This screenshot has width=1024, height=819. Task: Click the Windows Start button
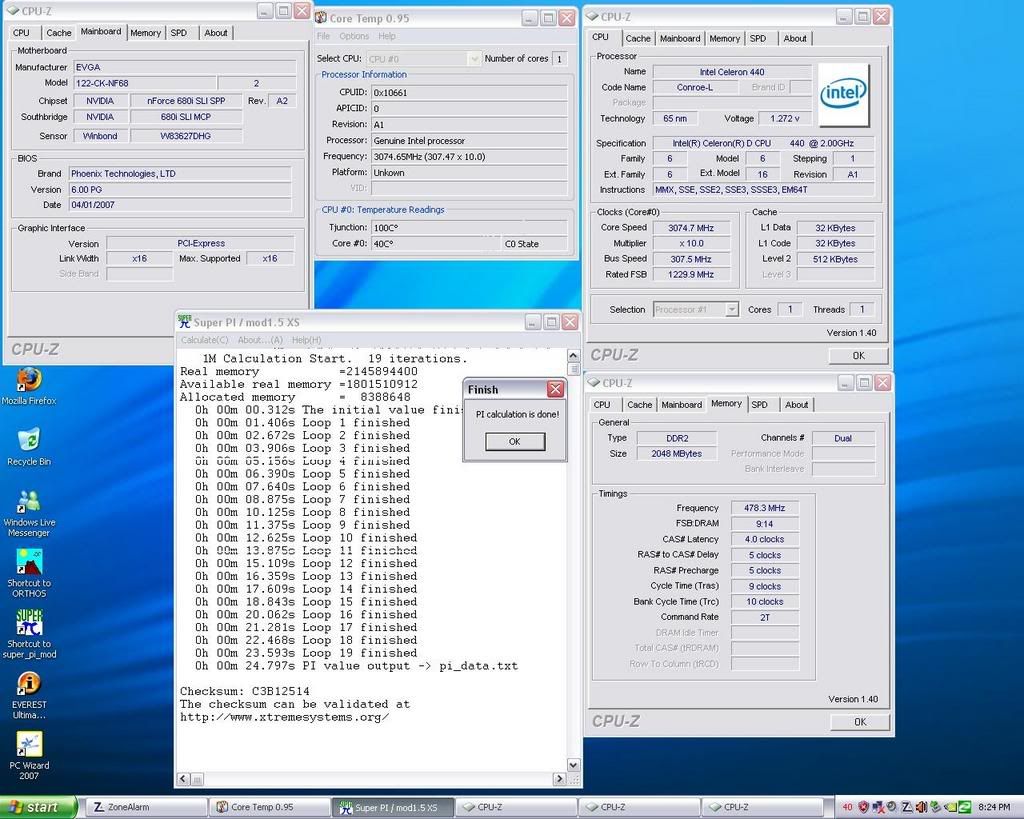click(38, 807)
